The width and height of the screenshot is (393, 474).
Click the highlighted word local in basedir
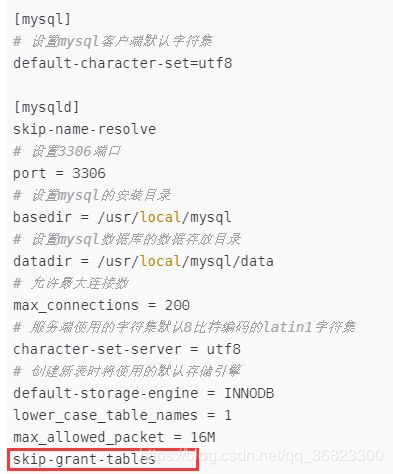160,217
